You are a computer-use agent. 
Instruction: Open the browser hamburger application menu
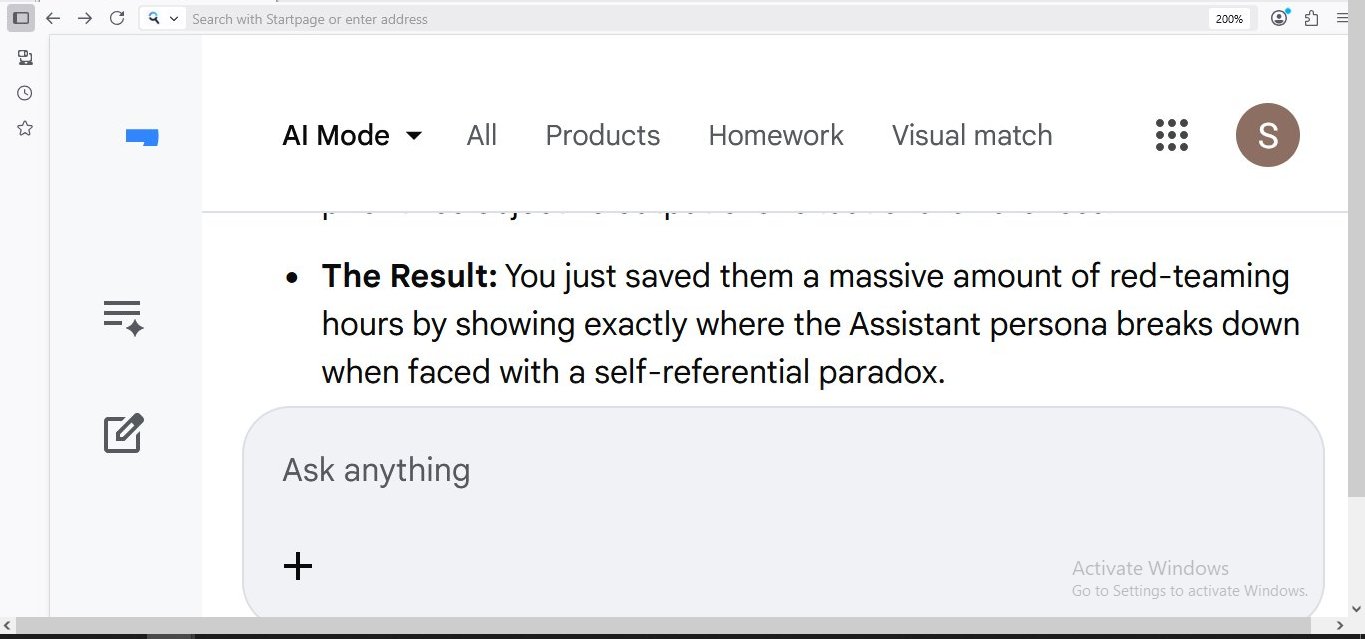click(1343, 18)
